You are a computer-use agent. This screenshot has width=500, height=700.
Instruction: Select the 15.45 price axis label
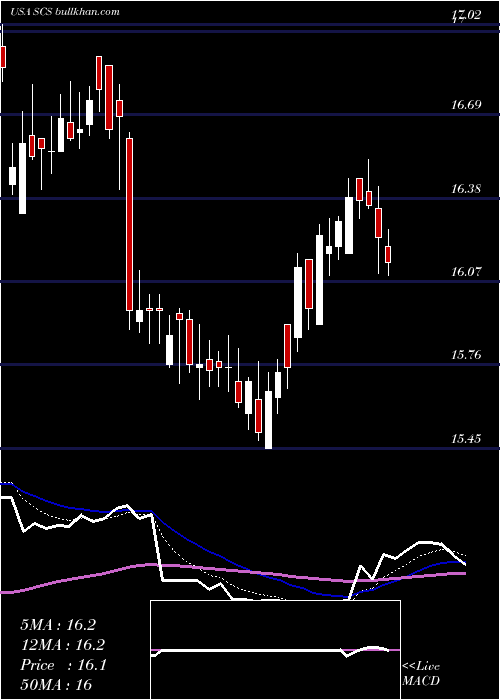pos(466,438)
